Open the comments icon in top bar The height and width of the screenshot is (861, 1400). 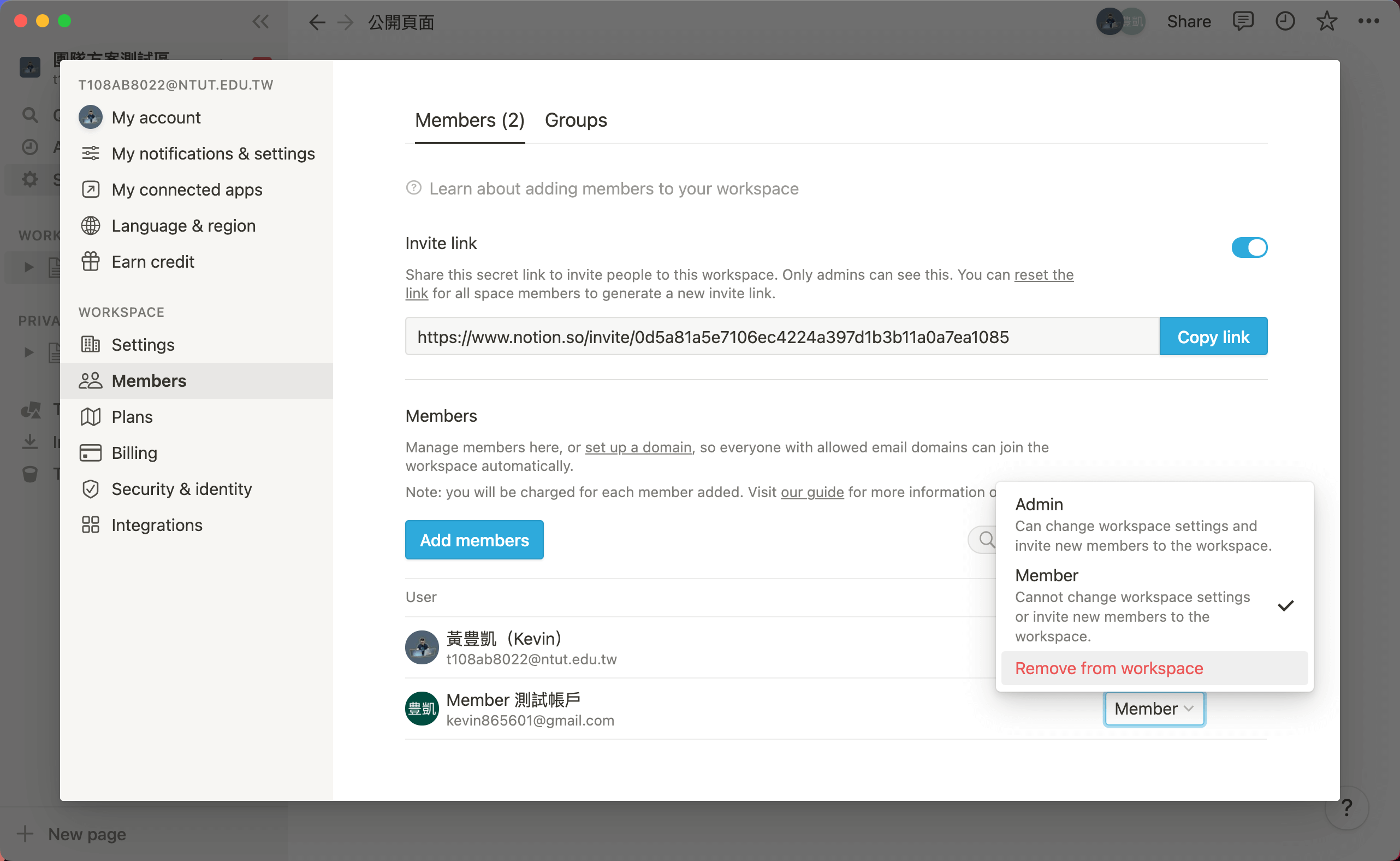point(1243,22)
